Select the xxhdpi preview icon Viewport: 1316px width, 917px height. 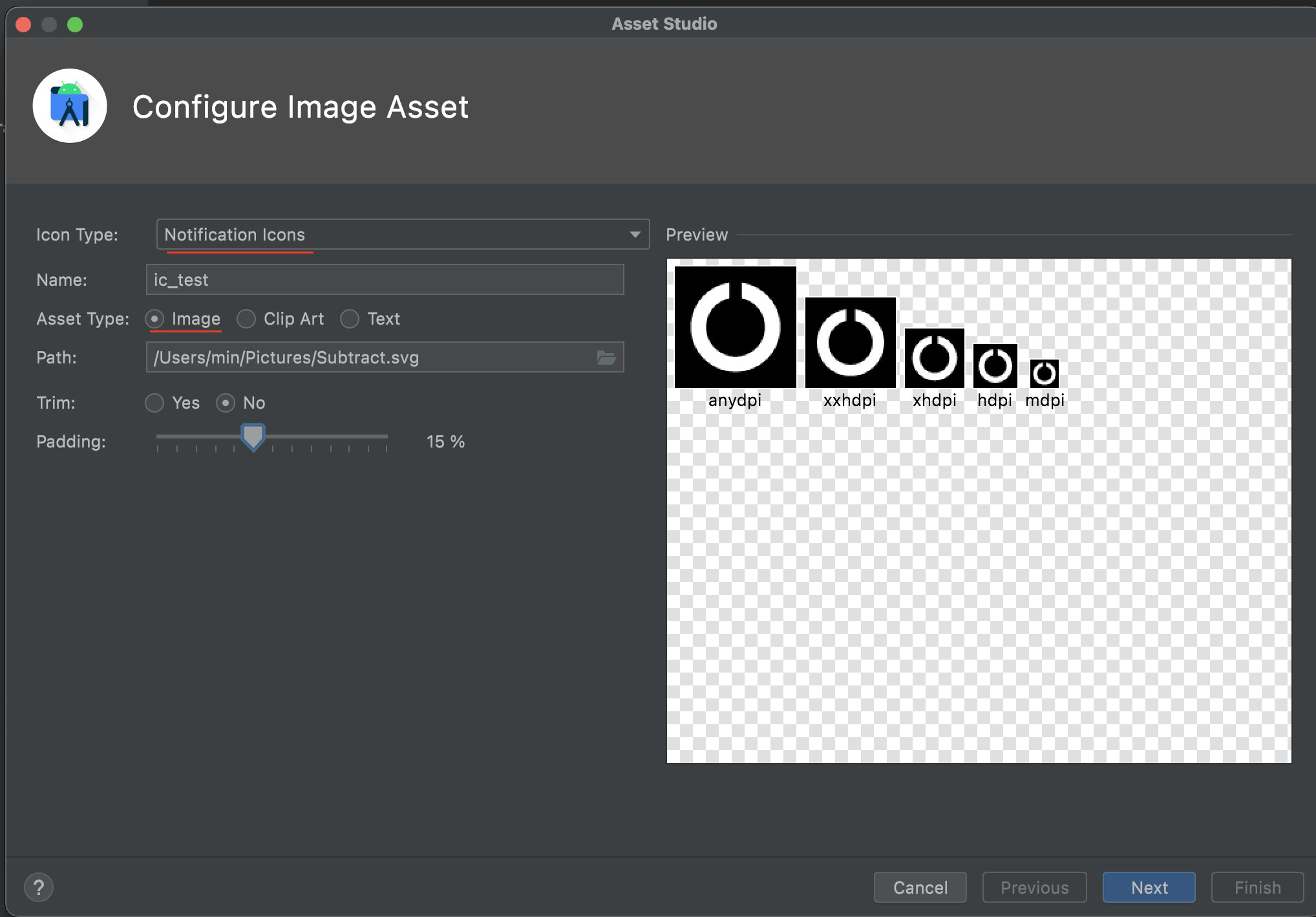[850, 343]
